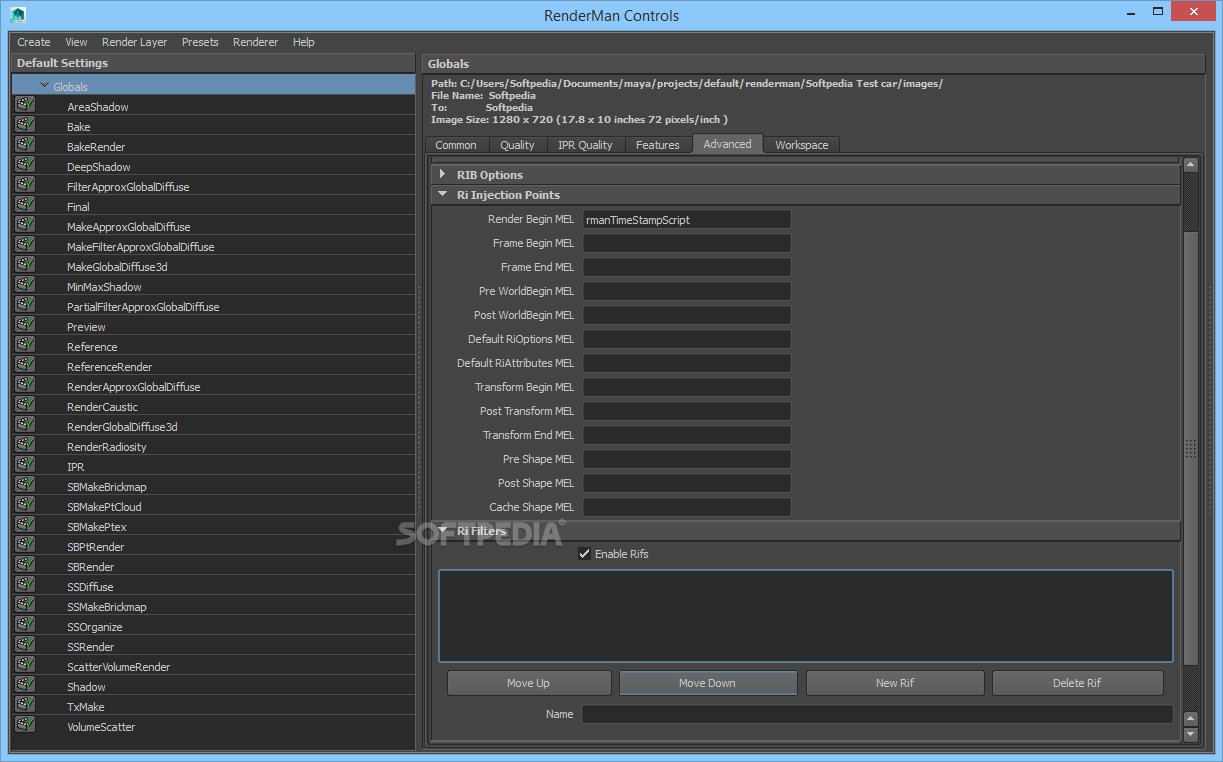Click the icon beside Reference

[25, 345]
